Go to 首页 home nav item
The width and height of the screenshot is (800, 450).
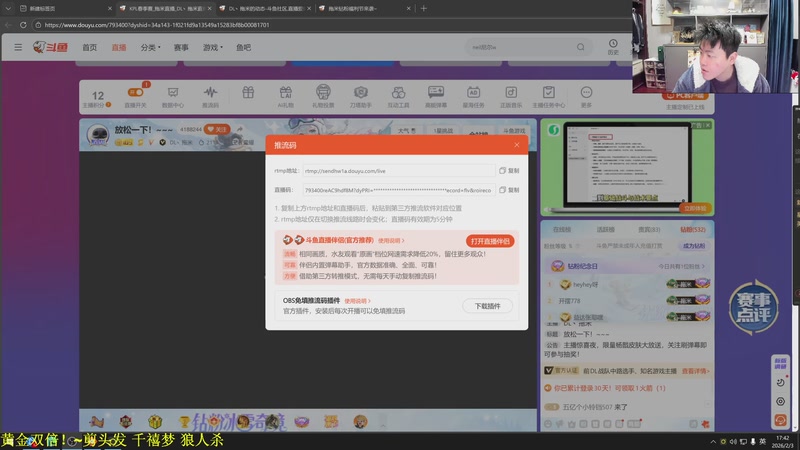tap(89, 47)
